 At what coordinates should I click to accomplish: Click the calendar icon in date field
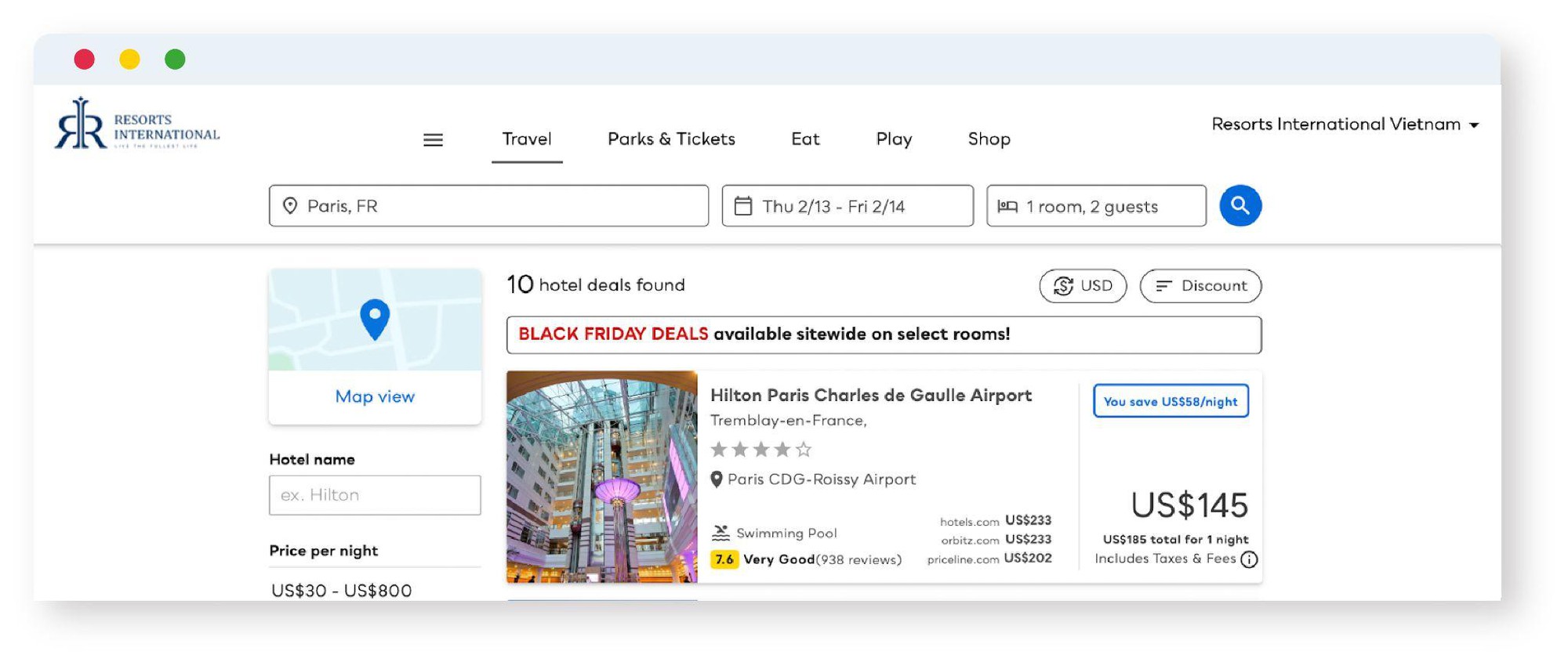pos(743,206)
